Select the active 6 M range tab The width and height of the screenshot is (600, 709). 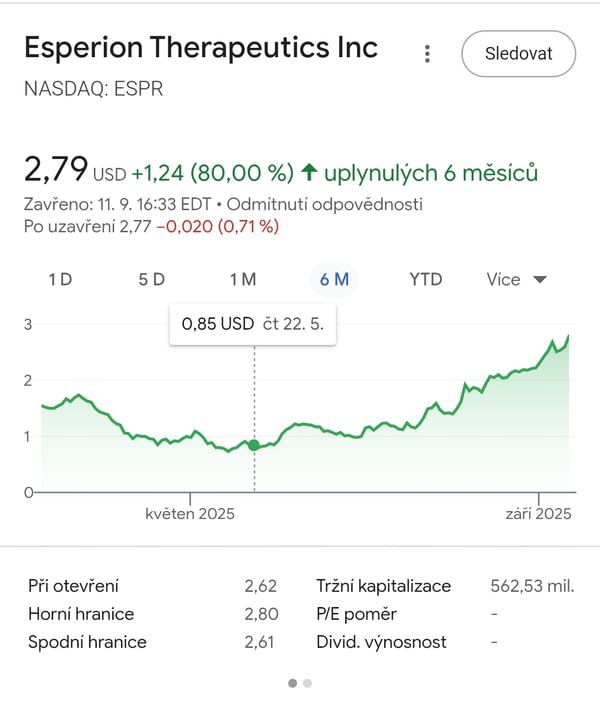coord(334,279)
